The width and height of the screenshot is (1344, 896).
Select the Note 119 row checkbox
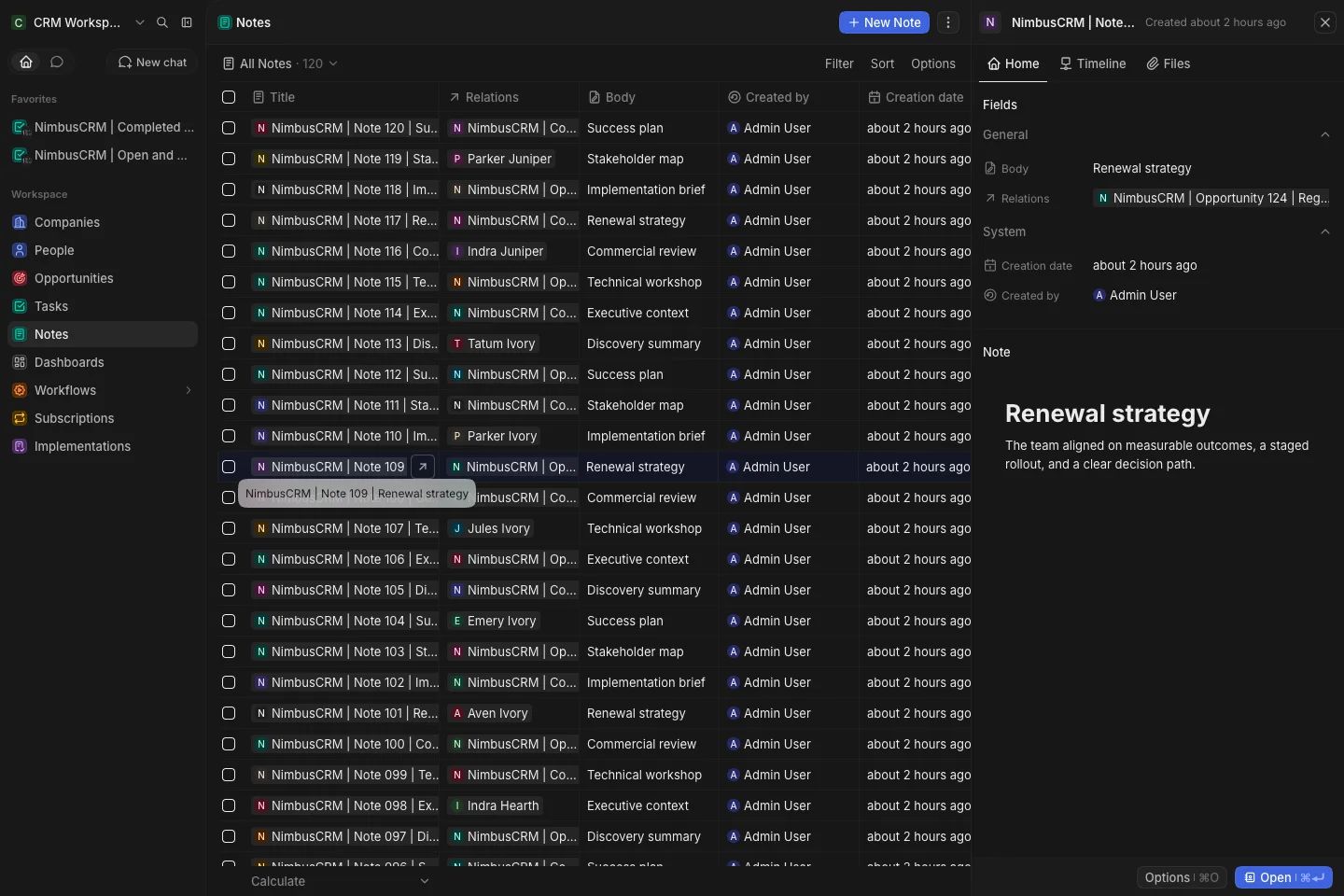coord(229,159)
